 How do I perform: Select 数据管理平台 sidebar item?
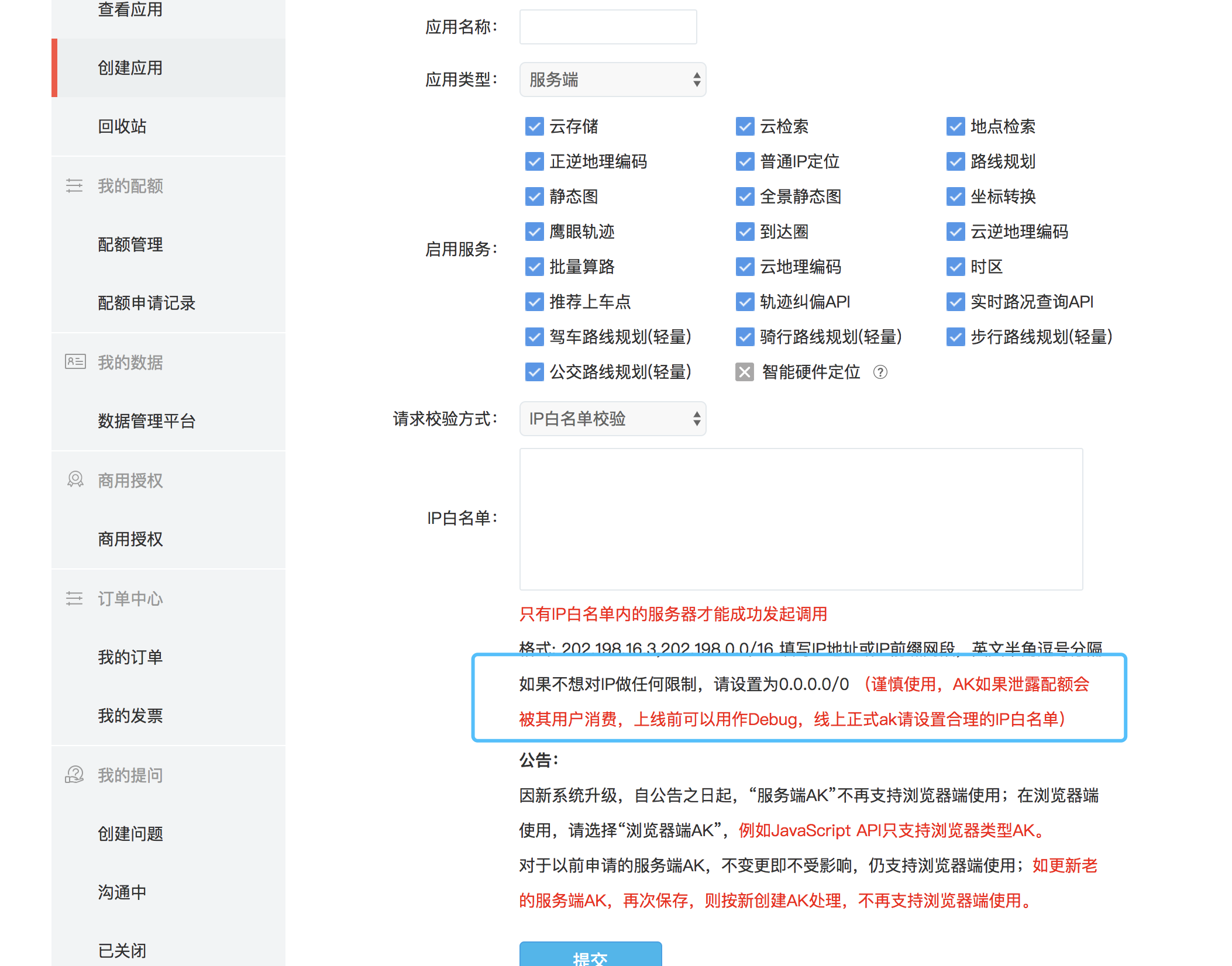146,421
